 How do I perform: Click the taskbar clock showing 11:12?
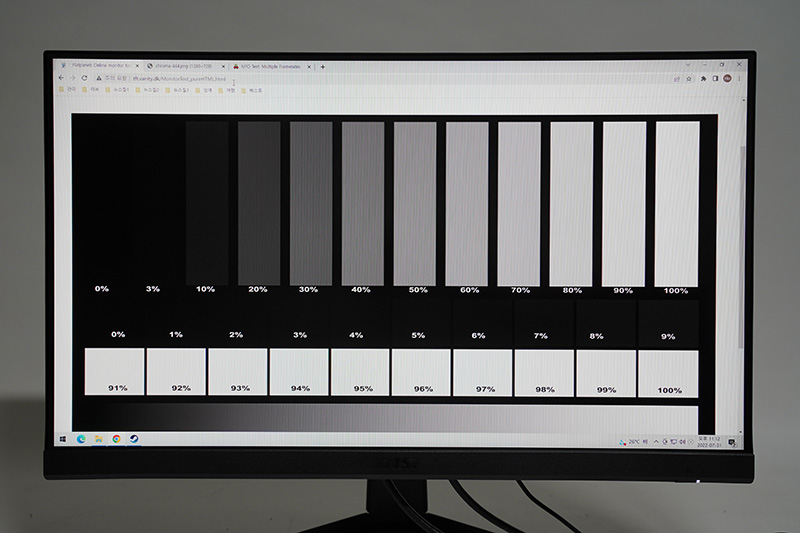coord(709,442)
